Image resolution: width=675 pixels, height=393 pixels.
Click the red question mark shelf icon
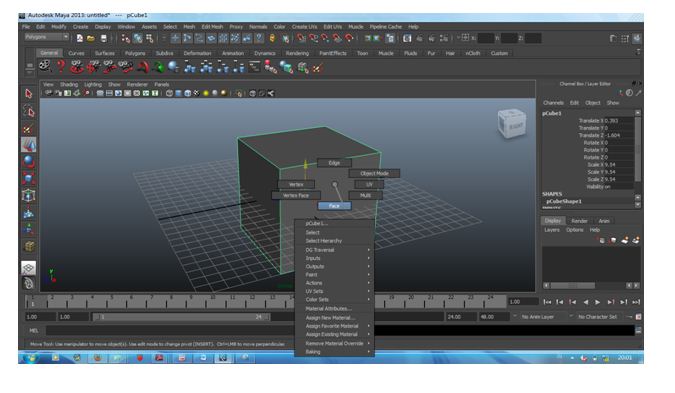[x=61, y=66]
